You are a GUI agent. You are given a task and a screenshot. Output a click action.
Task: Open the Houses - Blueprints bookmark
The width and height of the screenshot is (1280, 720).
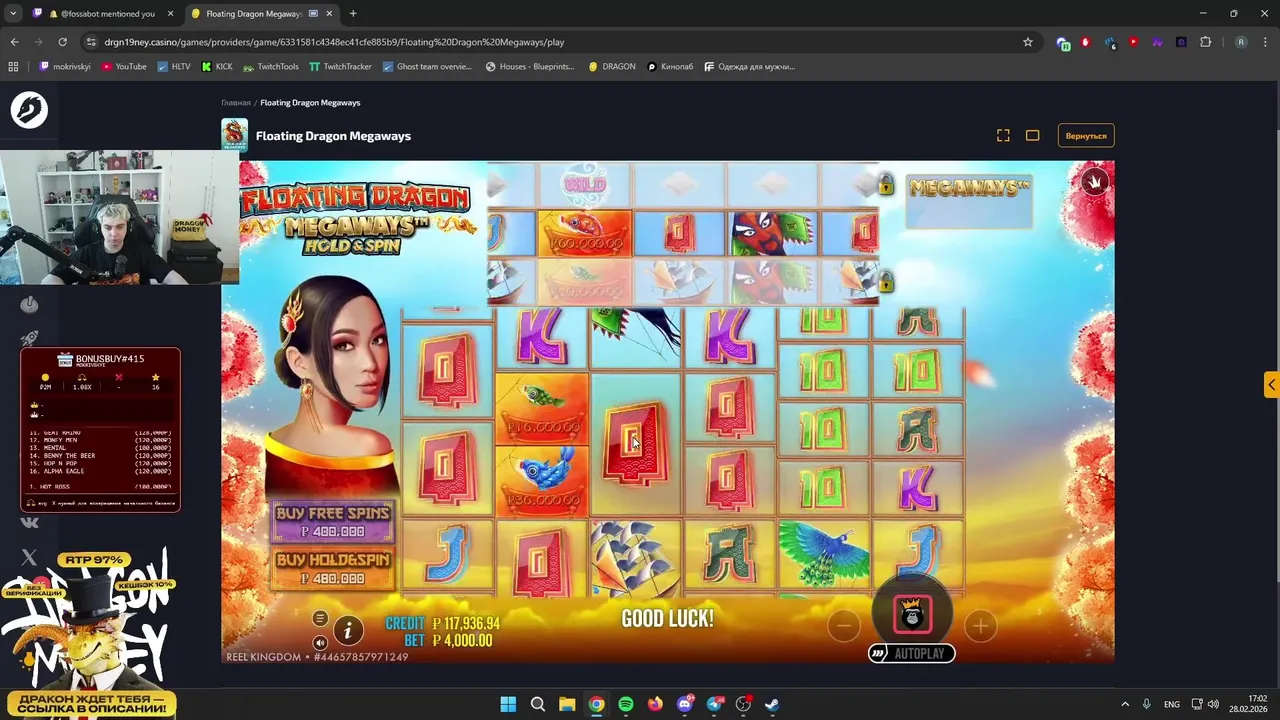pyautogui.click(x=530, y=67)
